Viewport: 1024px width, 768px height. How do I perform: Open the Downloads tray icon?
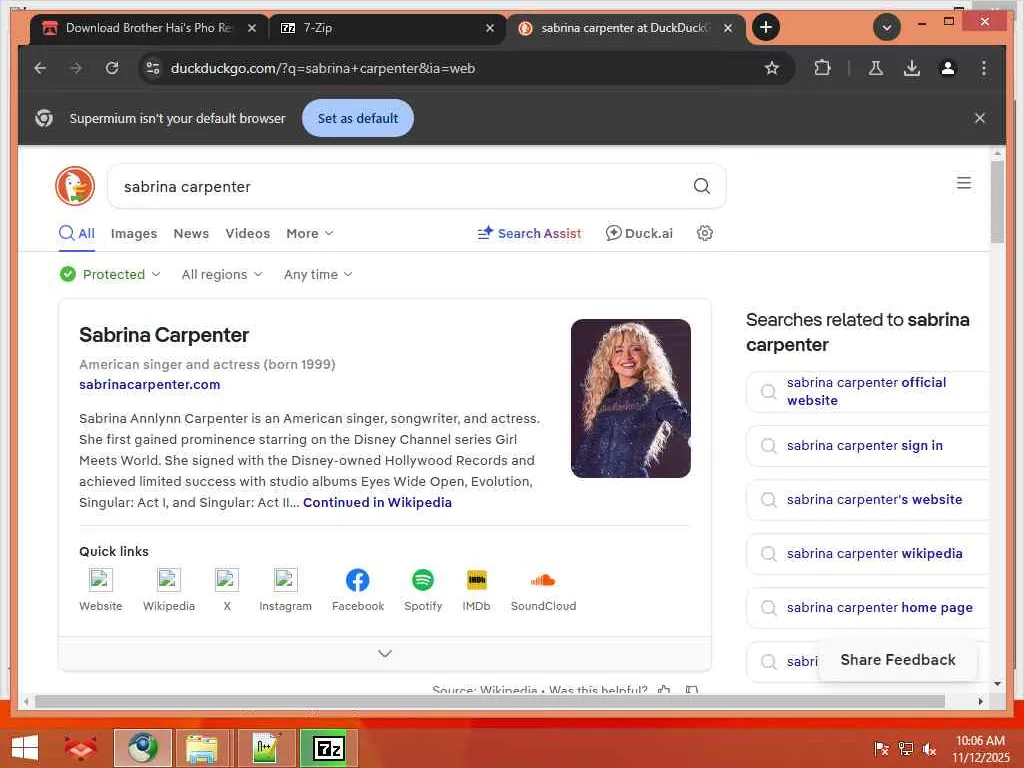click(x=912, y=68)
